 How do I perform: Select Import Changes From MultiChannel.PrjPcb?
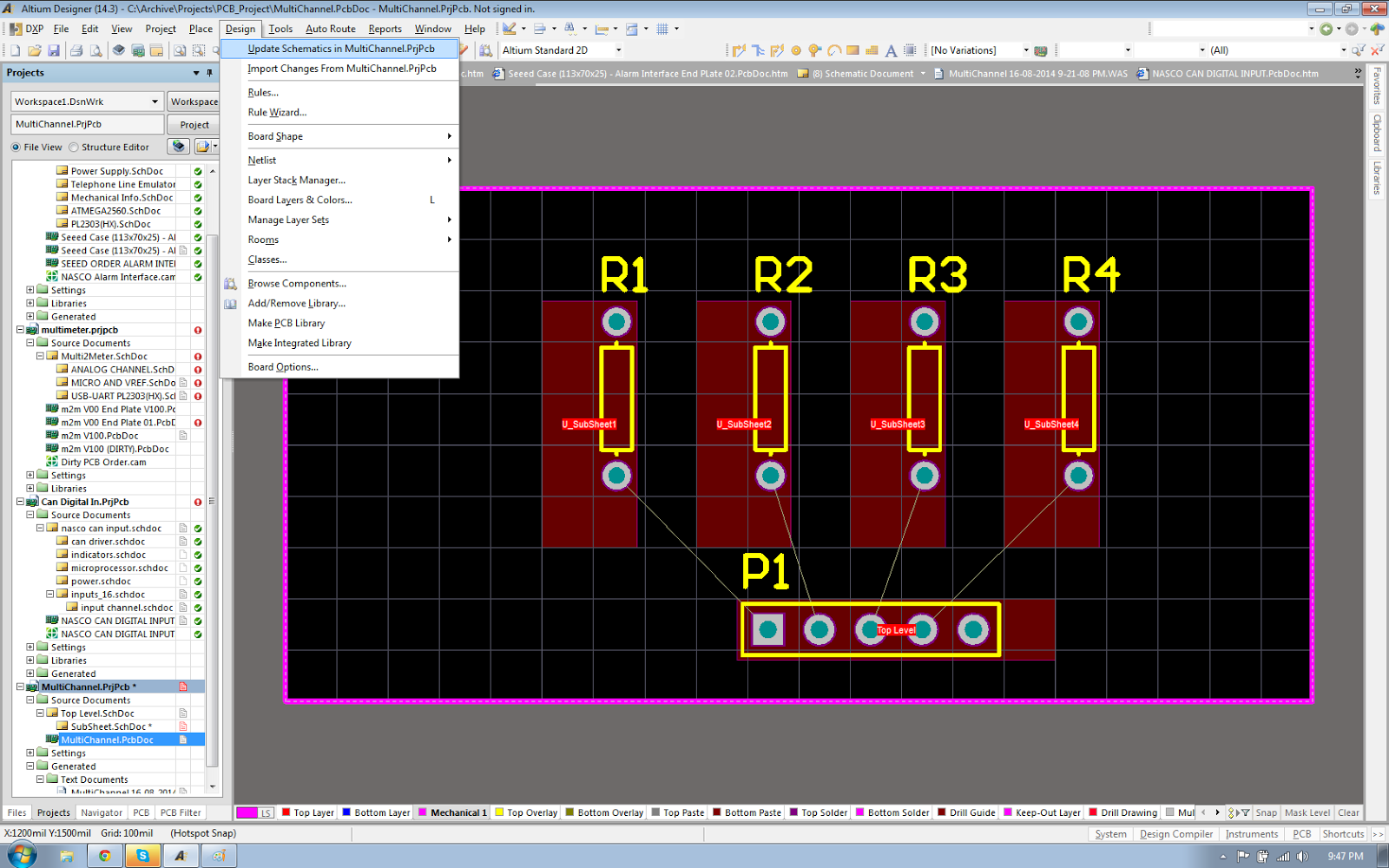(340, 69)
